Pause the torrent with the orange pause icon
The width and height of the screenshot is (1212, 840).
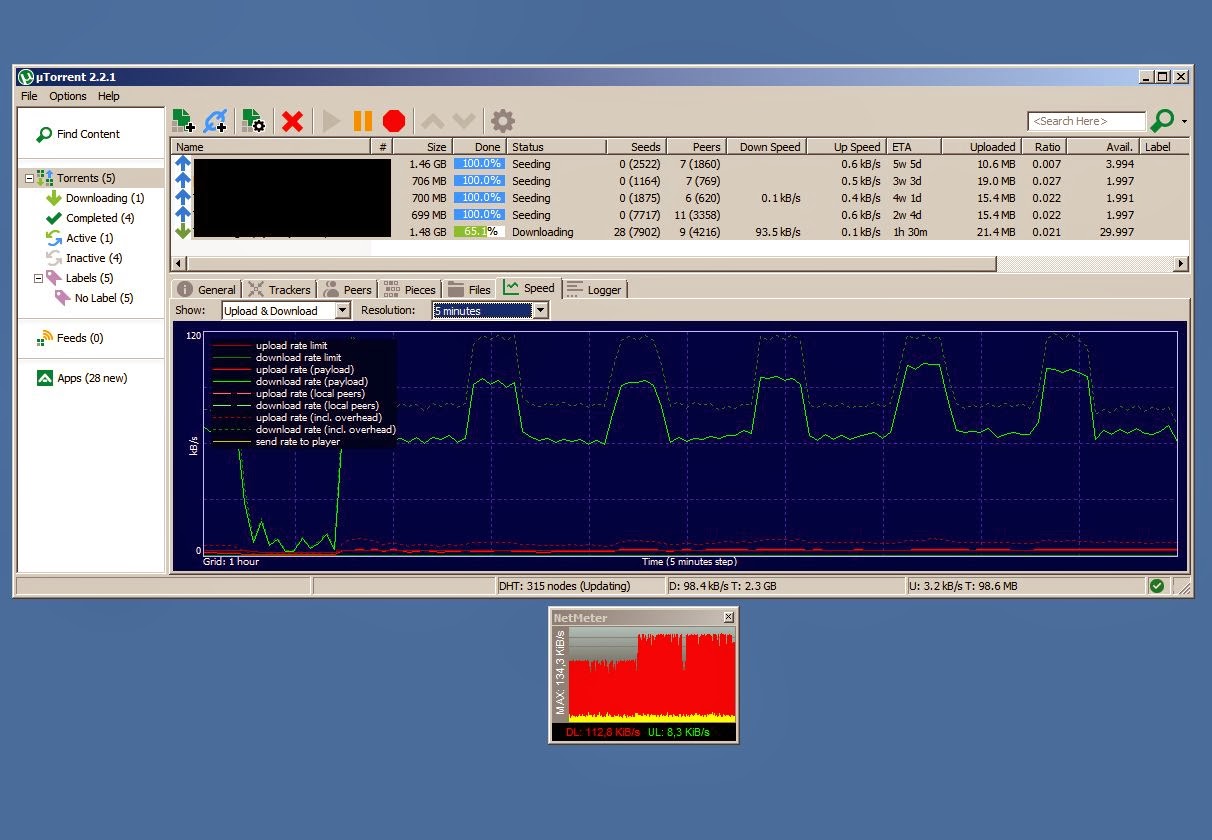363,122
